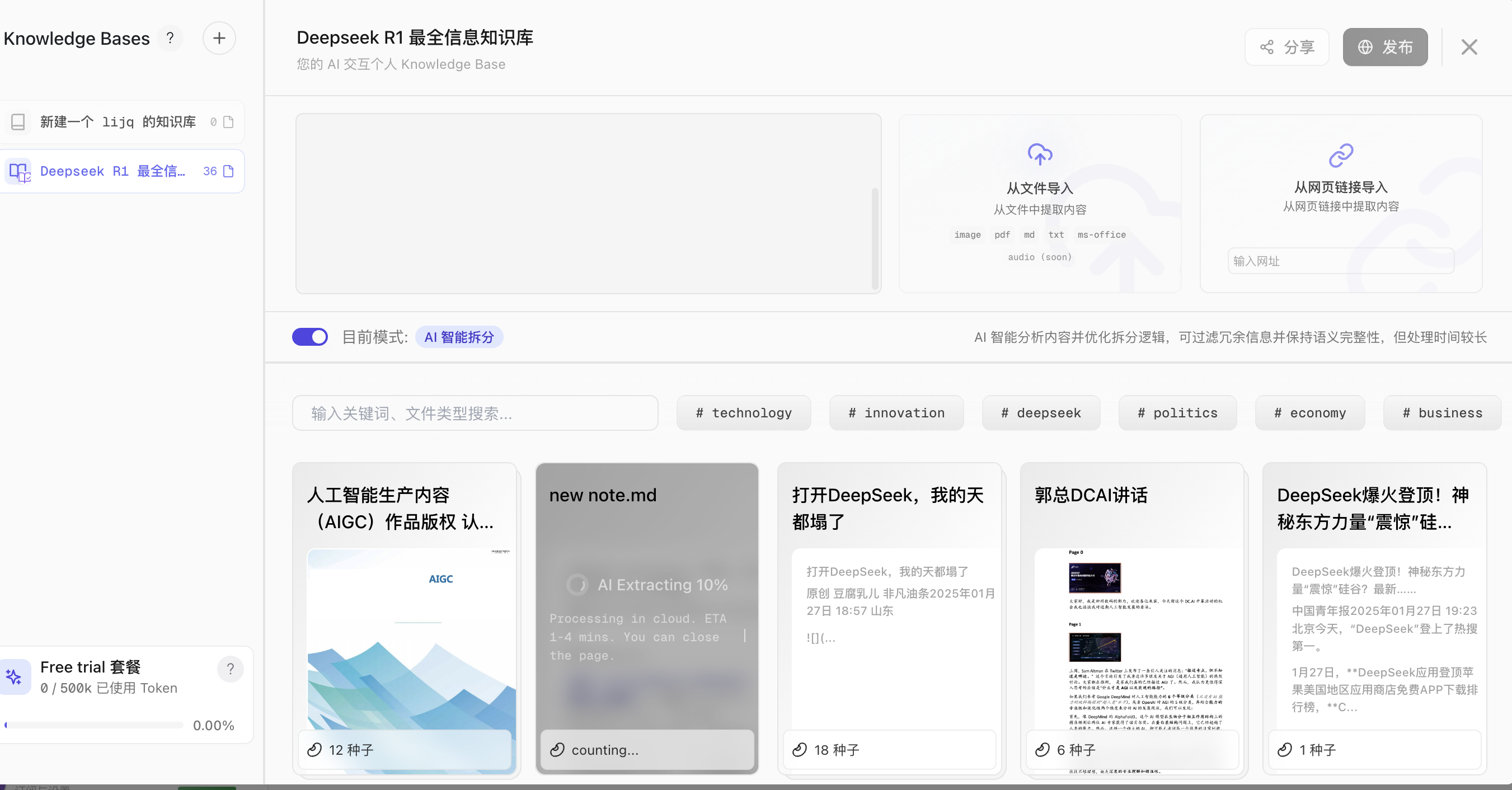Screen dimensions: 1512x790
Task: Click the 从网页链接导入 heading
Action: tap(1341, 187)
